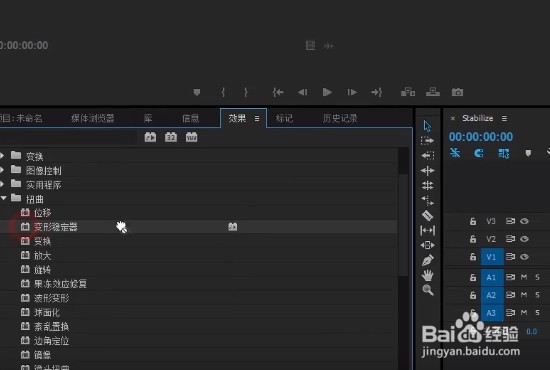Target the A3 audio track

point(492,313)
